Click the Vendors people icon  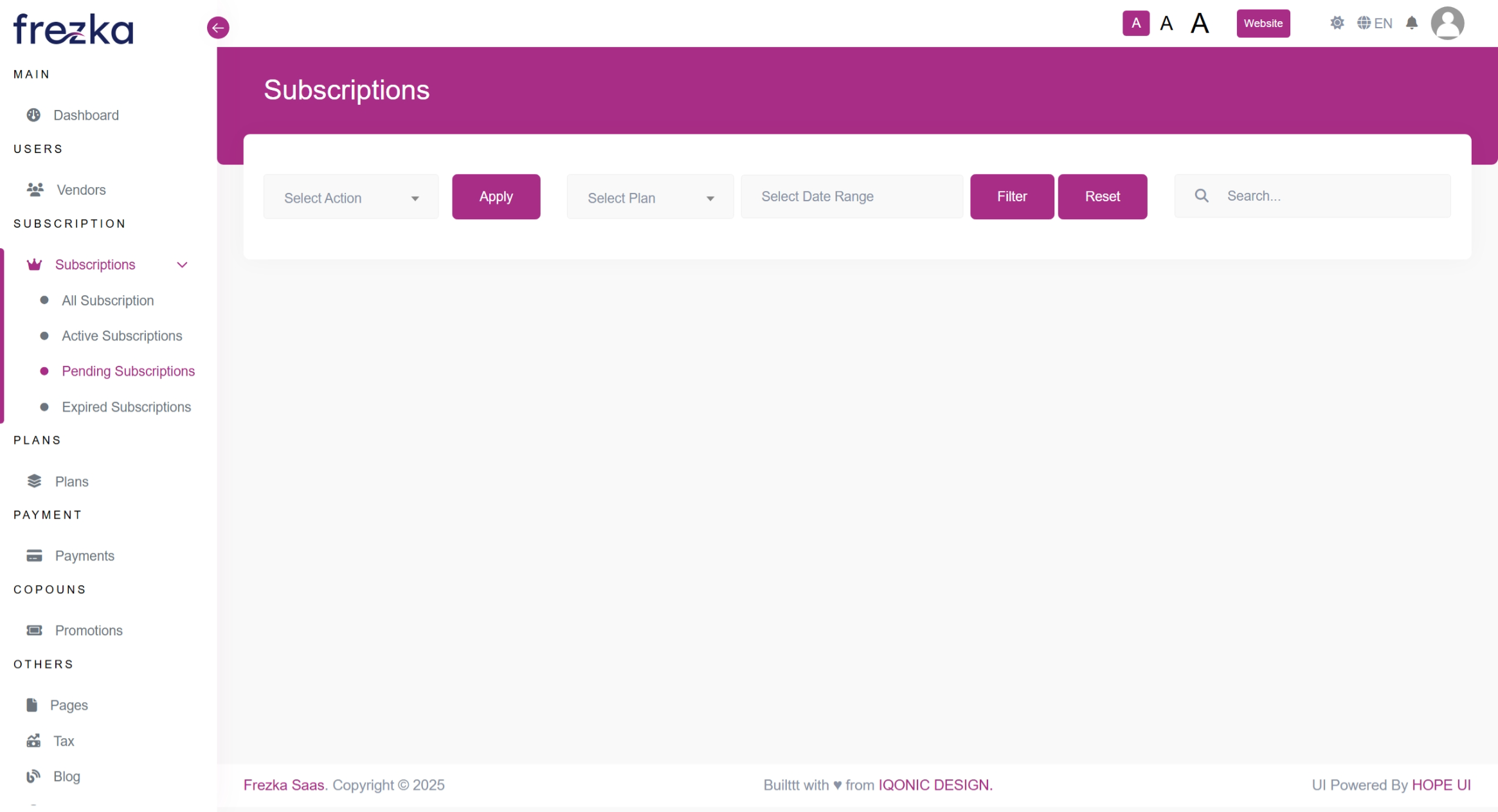point(35,190)
